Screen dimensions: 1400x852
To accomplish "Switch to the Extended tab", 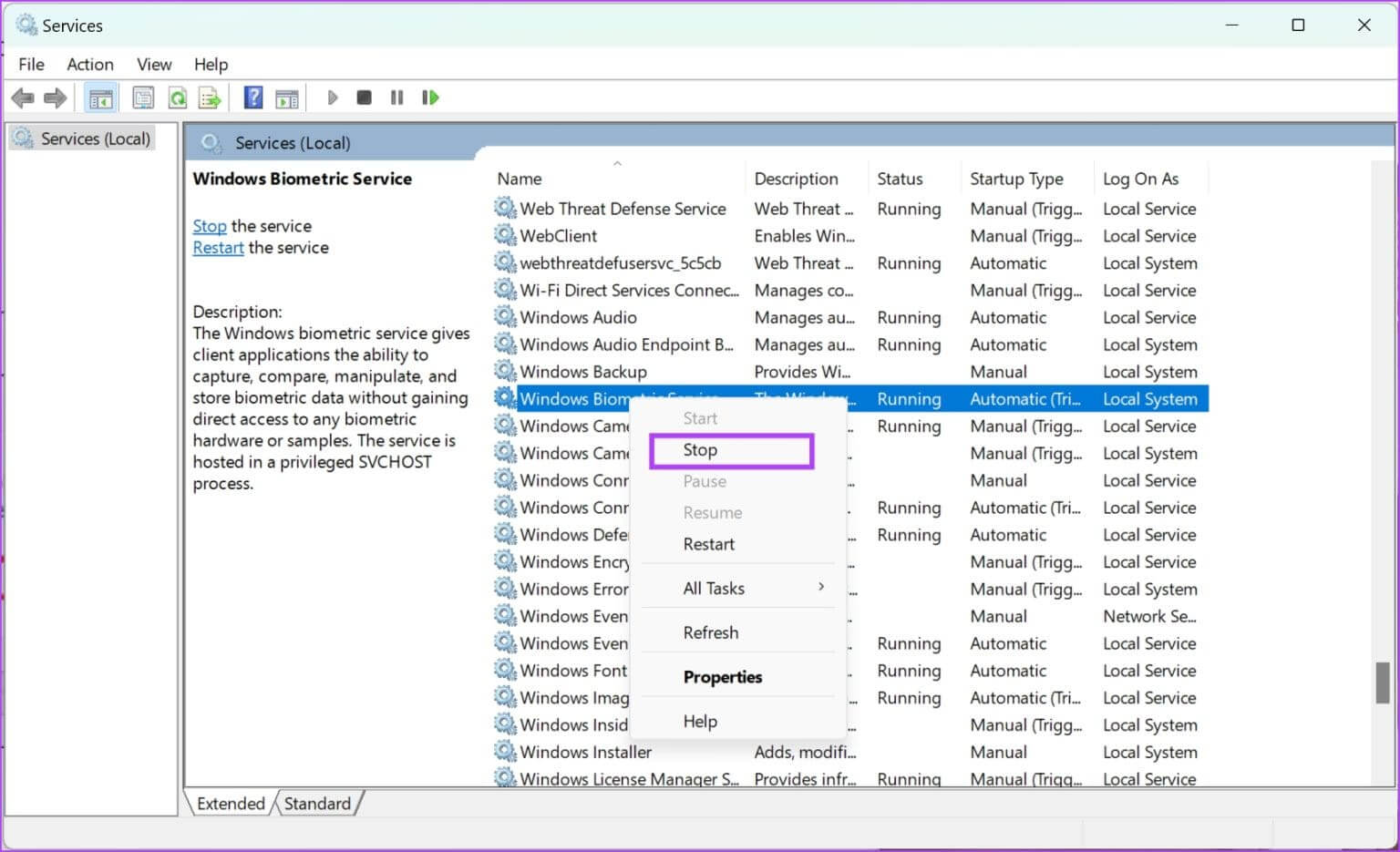I will click(x=231, y=803).
